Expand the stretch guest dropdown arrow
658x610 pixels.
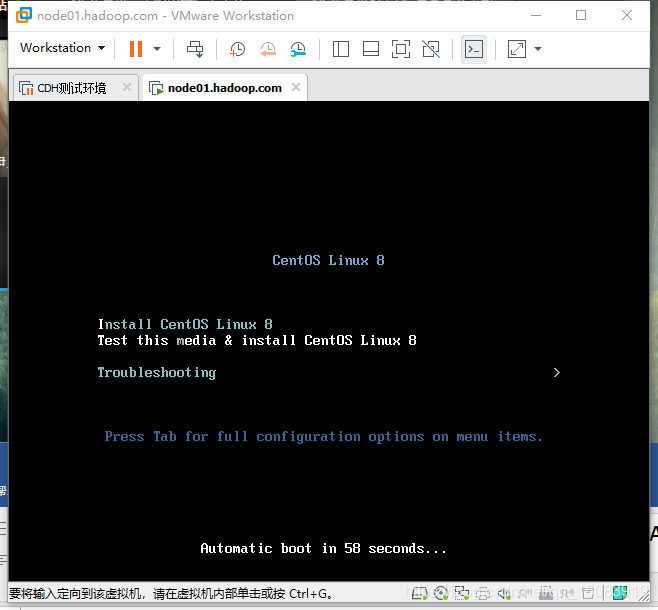coord(538,49)
